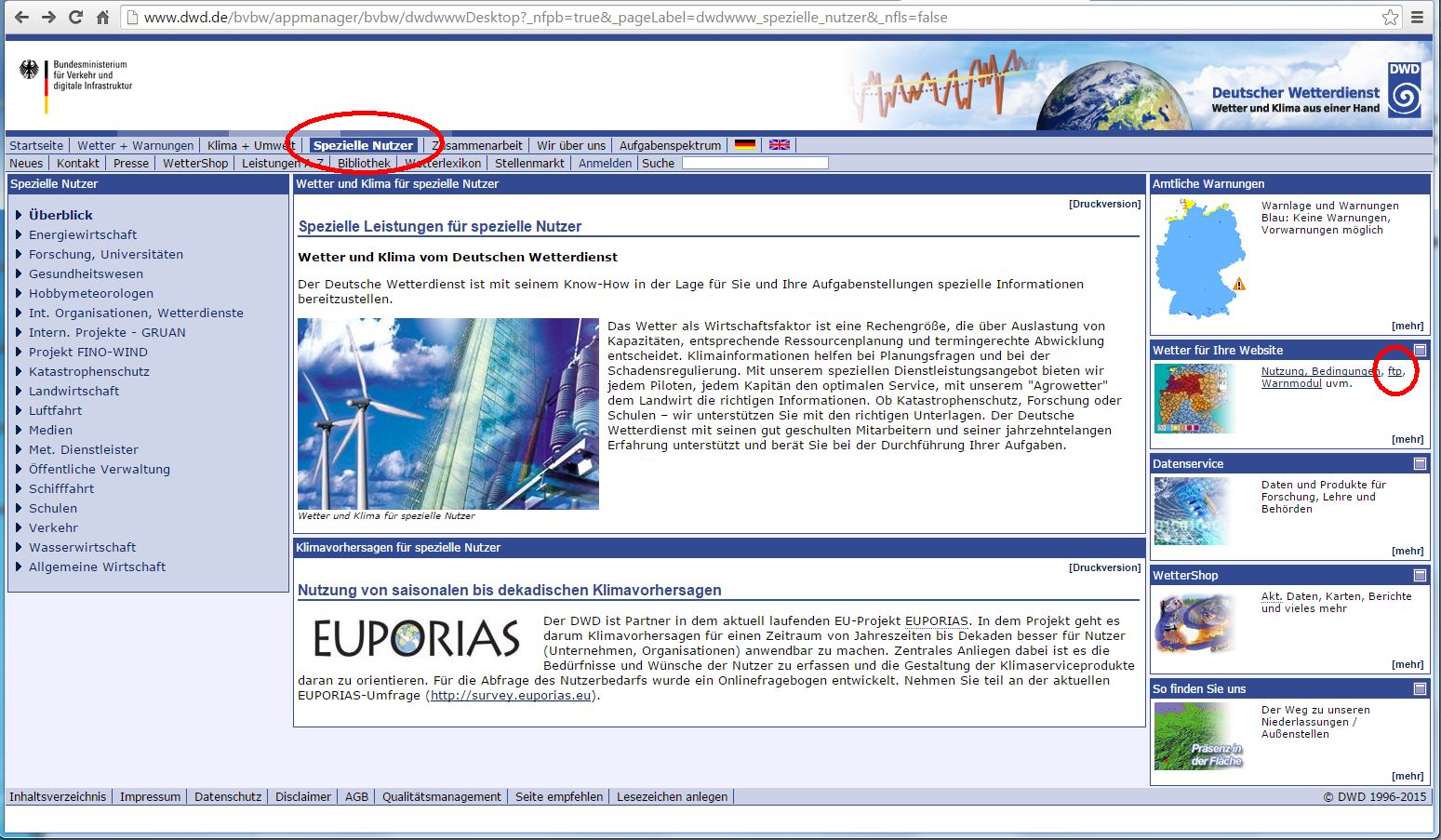Image resolution: width=1441 pixels, height=840 pixels.
Task: Open Schifffahrt in the sidebar
Action: 61,488
